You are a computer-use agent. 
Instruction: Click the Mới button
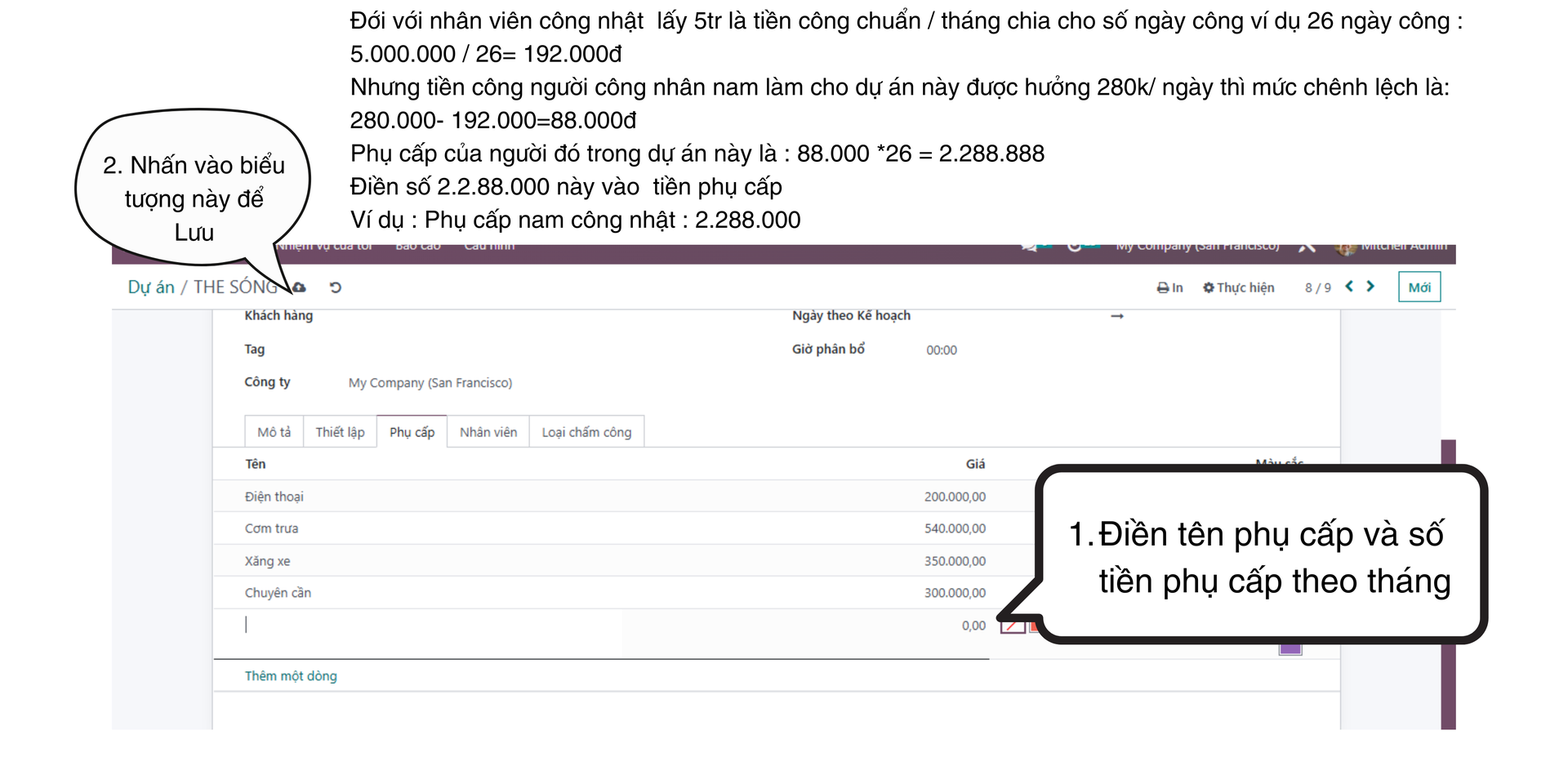point(1419,287)
